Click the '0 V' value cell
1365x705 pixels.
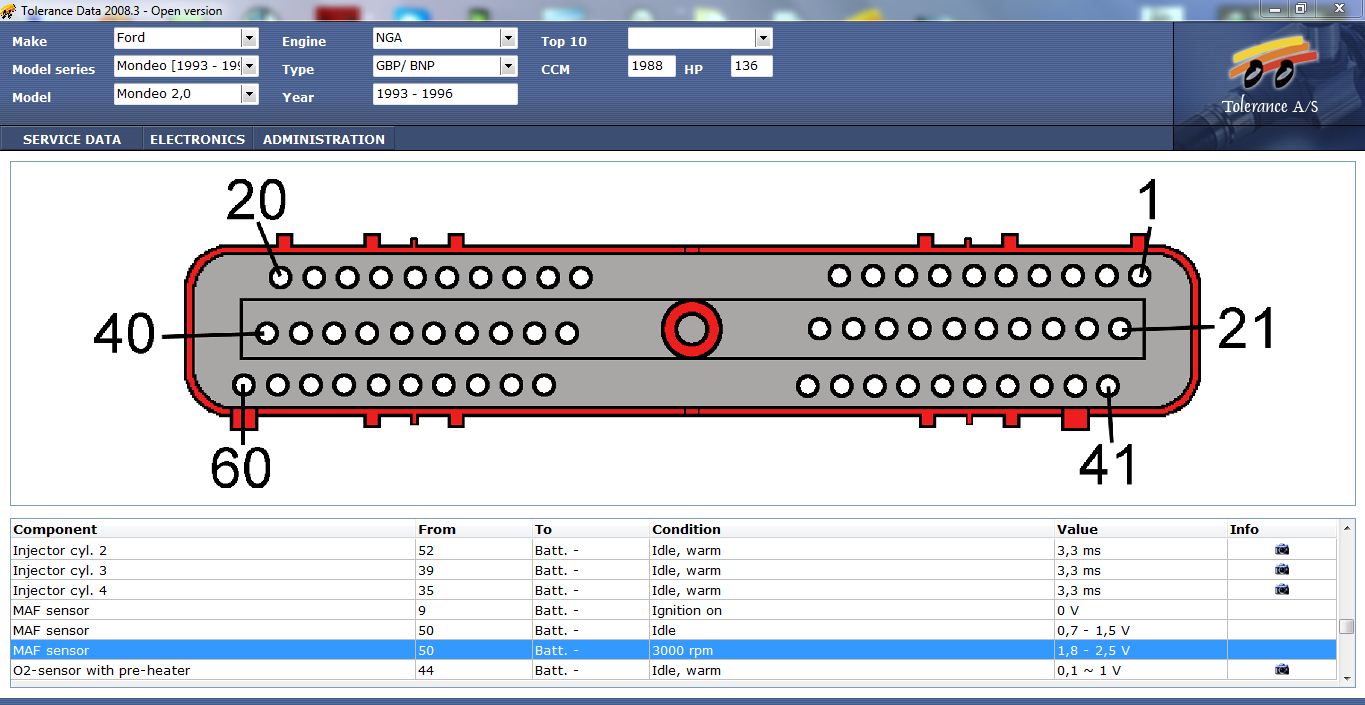1141,610
